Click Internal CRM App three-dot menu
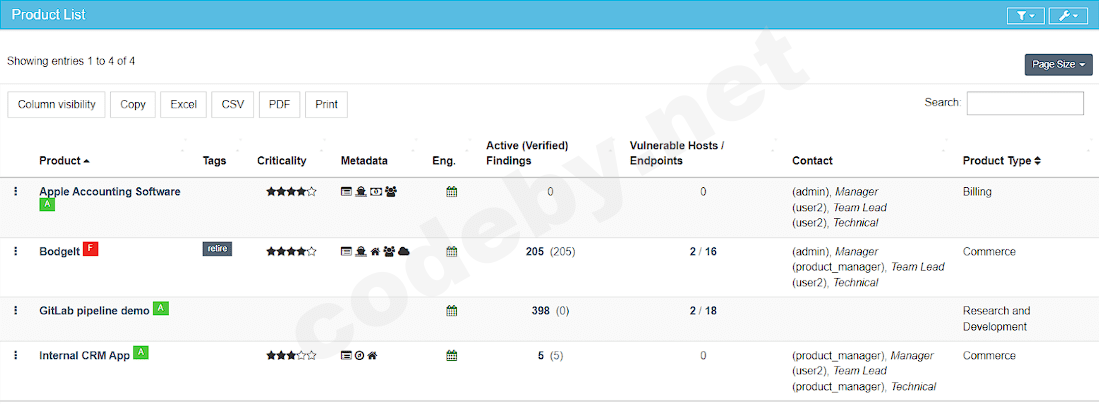 tap(16, 355)
